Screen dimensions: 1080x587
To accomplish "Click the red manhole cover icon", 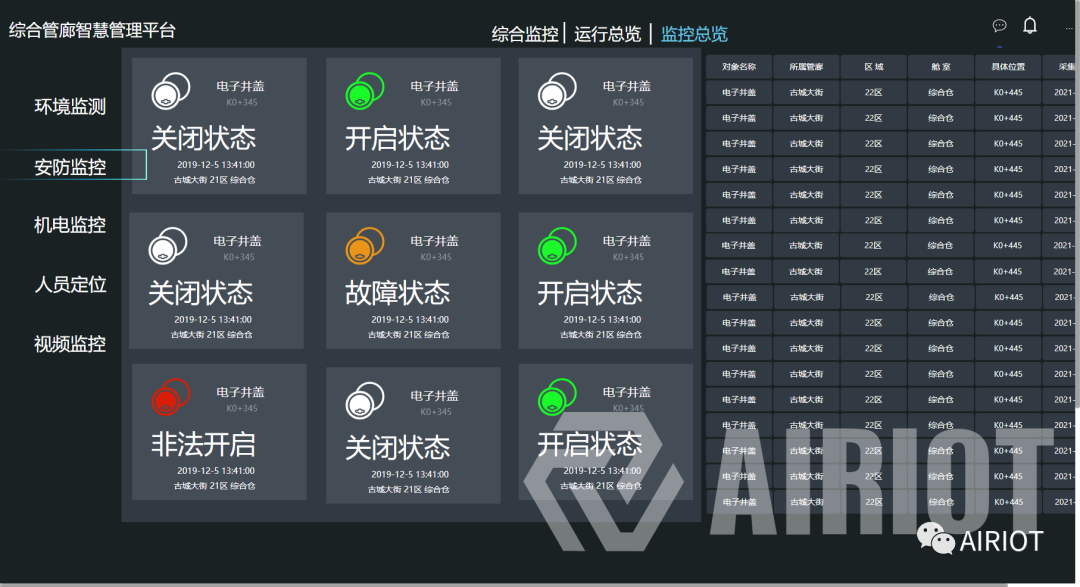I will coord(170,397).
